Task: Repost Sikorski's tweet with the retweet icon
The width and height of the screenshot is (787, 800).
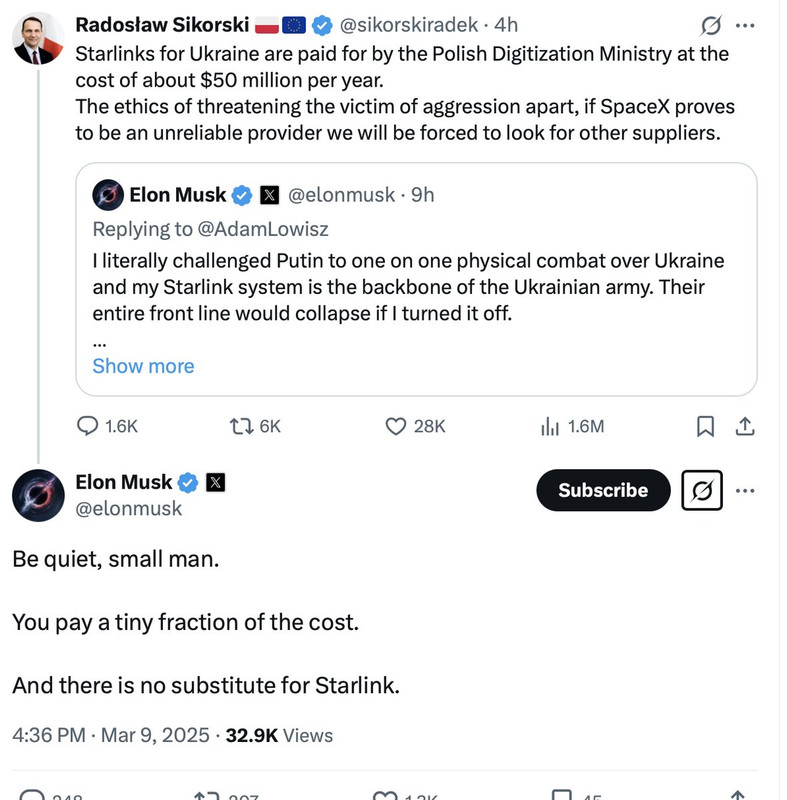Action: (x=242, y=426)
